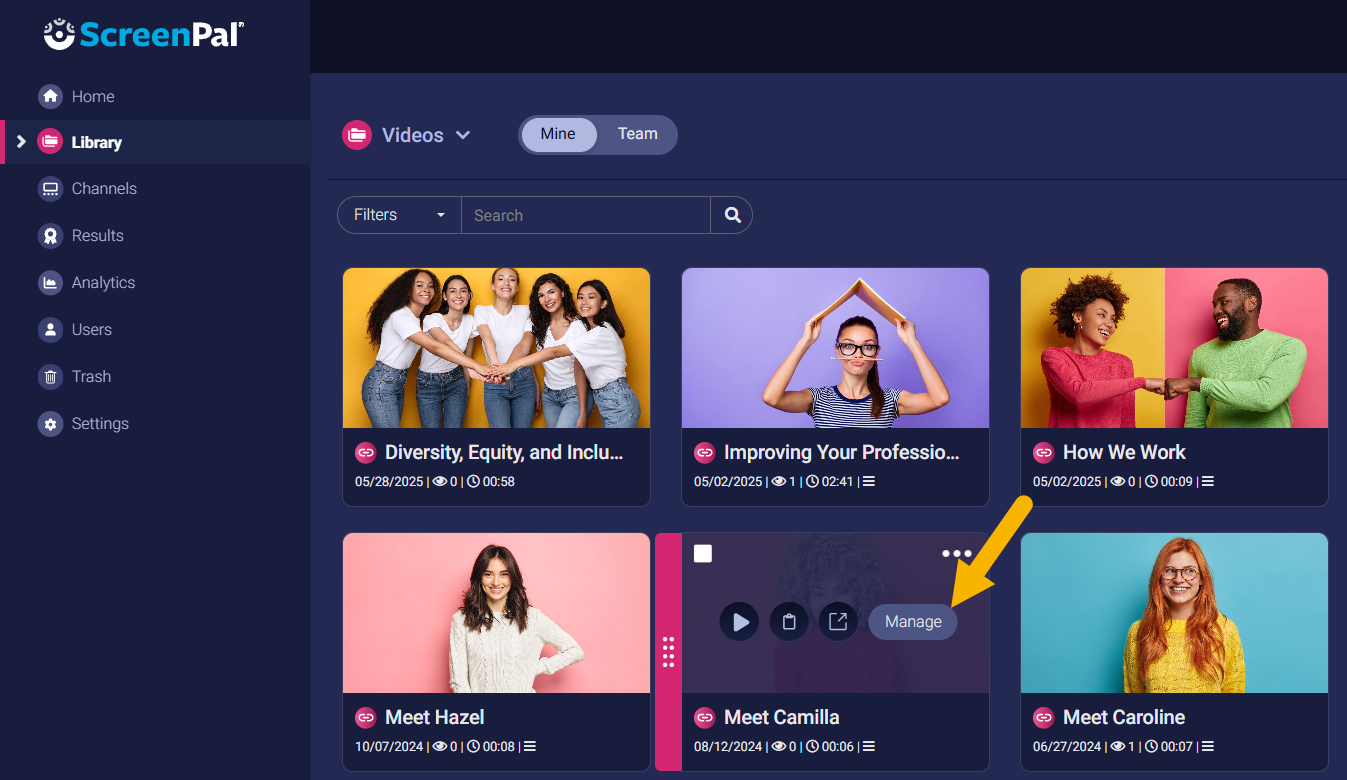Expand the Videos dropdown chevron
This screenshot has height=780, width=1347.
[463, 135]
